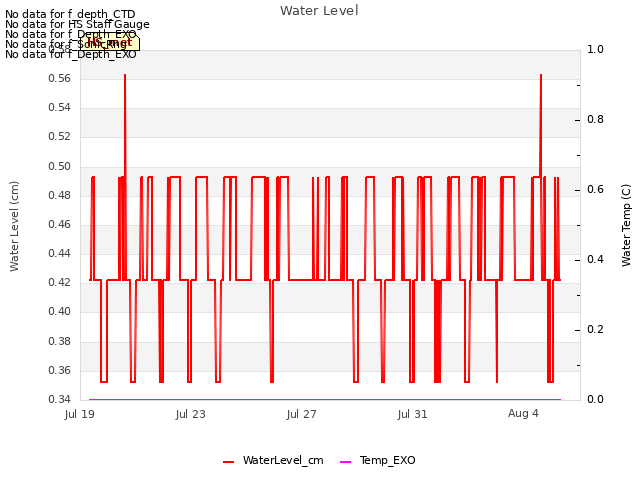Click the Water Temp (C) axis label

click(626, 225)
